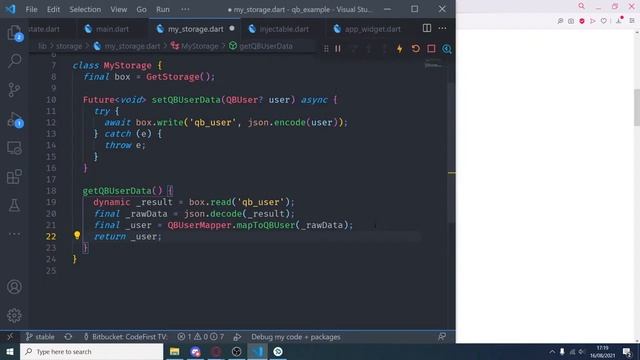Open the lib breadcrumb folder
The image size is (640, 360).
point(42,46)
